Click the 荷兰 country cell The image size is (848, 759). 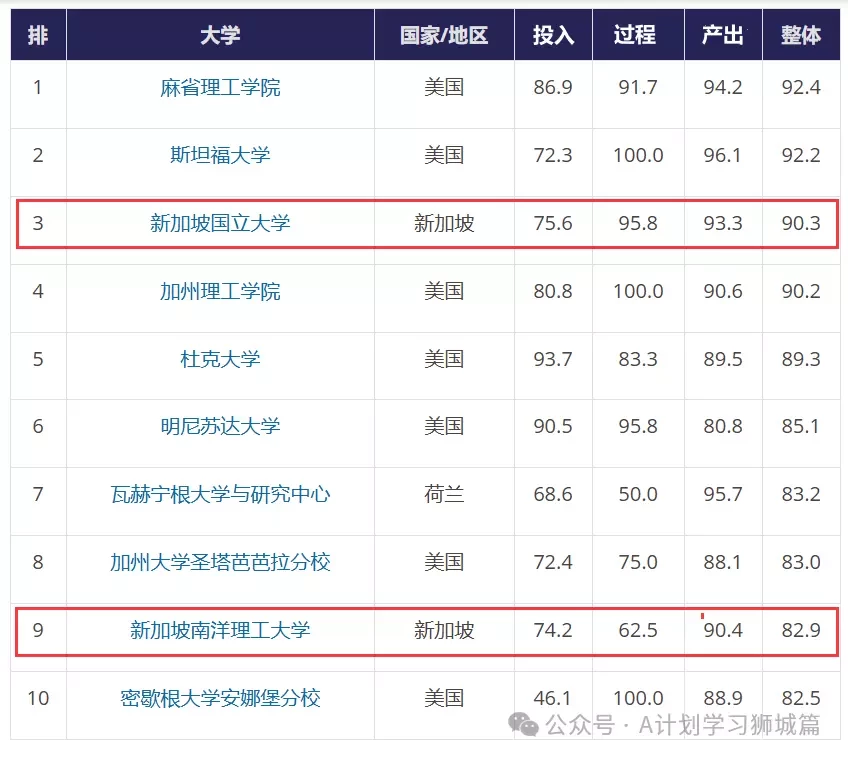point(444,494)
